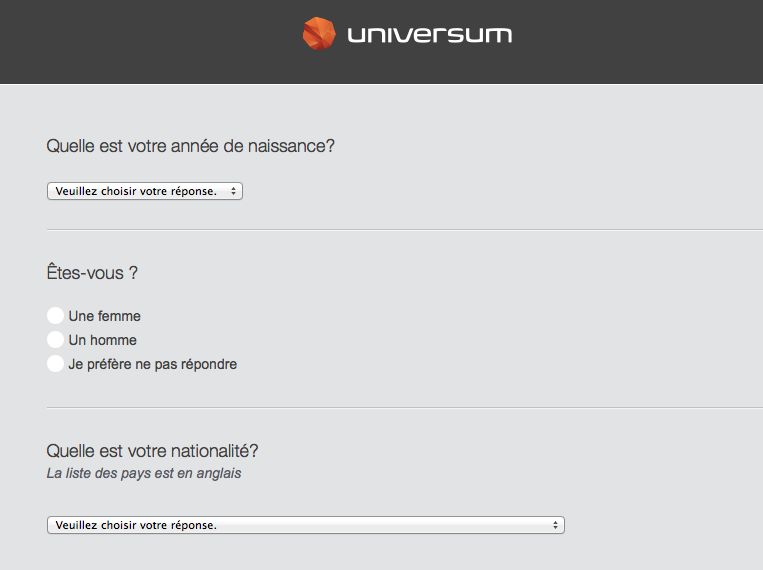
Task: Click the "Quelle est votre nationalité?" heading
Action: pos(152,451)
